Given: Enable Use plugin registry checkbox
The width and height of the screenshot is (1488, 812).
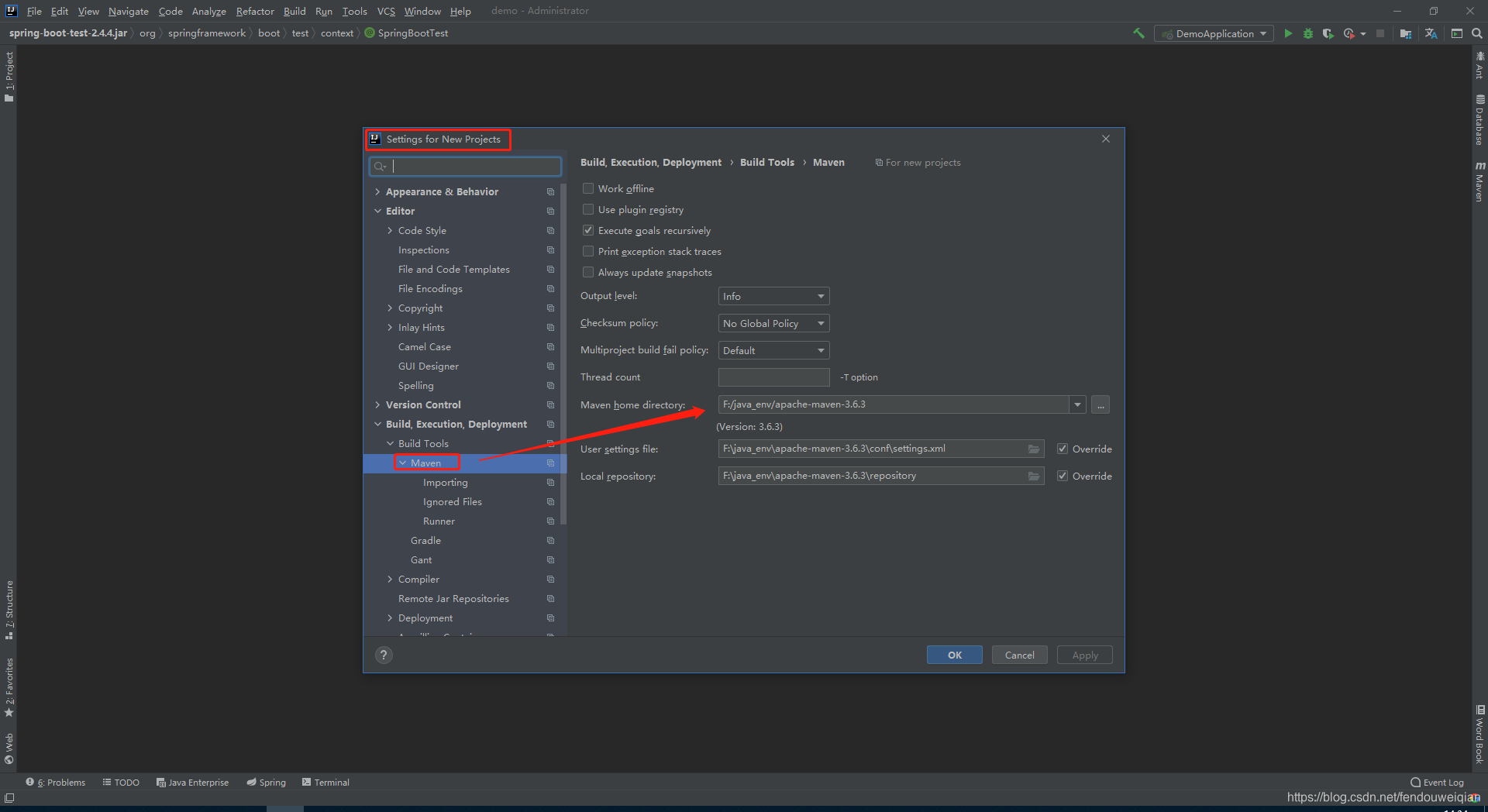Looking at the screenshot, I should coord(588,209).
